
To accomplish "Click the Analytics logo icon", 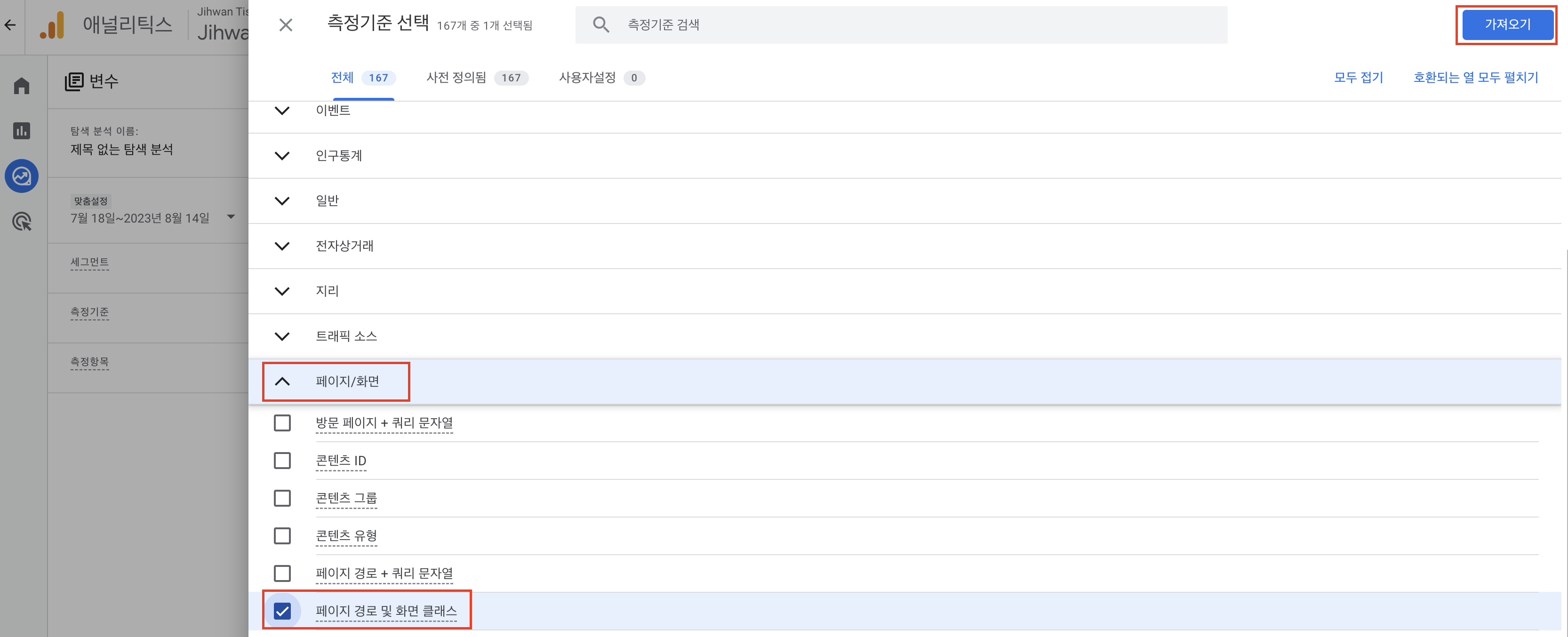I will pos(52,25).
